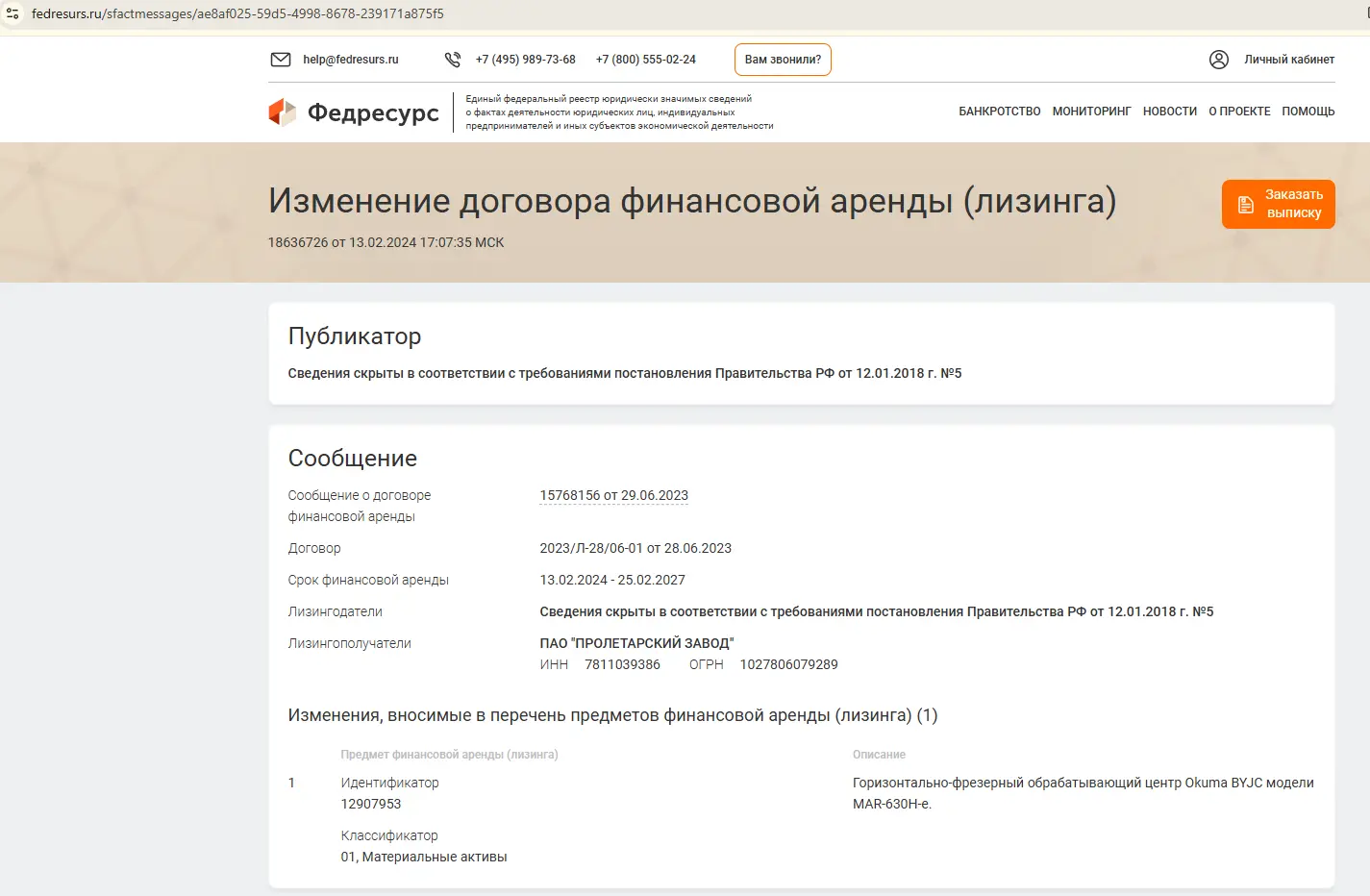The height and width of the screenshot is (896, 1370).
Task: Click the Предмет финансовой аренды column header
Action: coord(449,755)
